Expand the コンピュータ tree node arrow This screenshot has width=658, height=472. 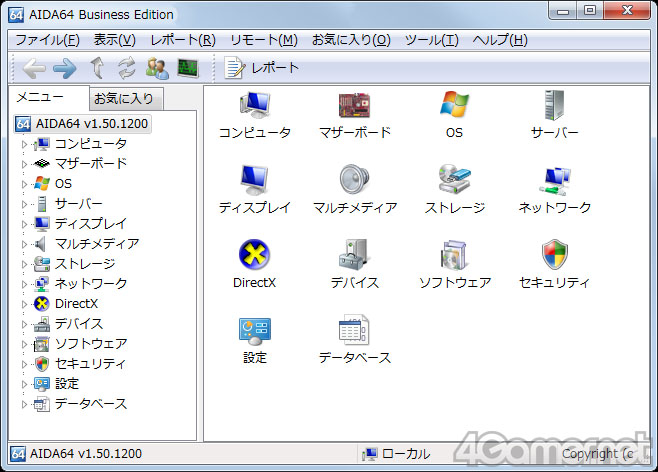(24, 144)
